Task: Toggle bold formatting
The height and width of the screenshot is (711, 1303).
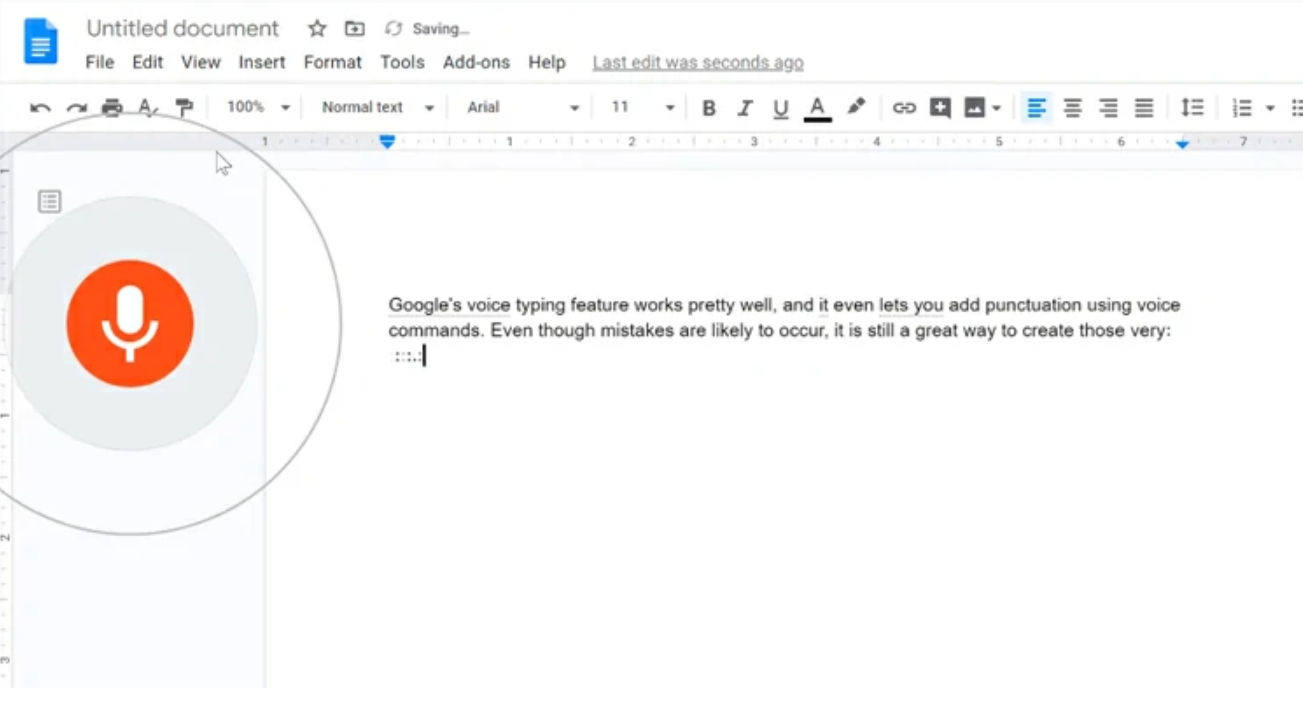Action: [709, 107]
